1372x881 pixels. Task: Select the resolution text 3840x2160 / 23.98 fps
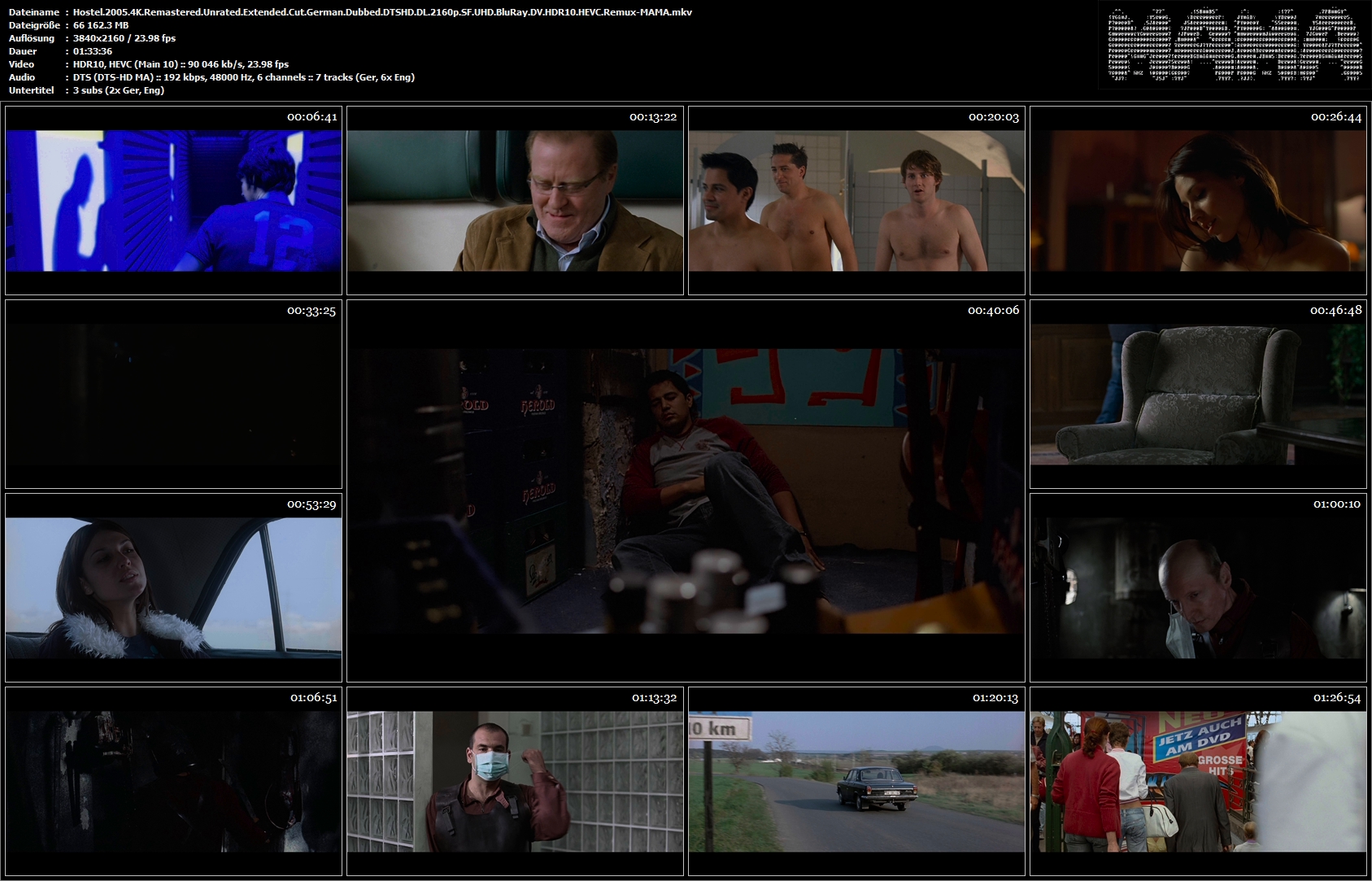point(124,38)
